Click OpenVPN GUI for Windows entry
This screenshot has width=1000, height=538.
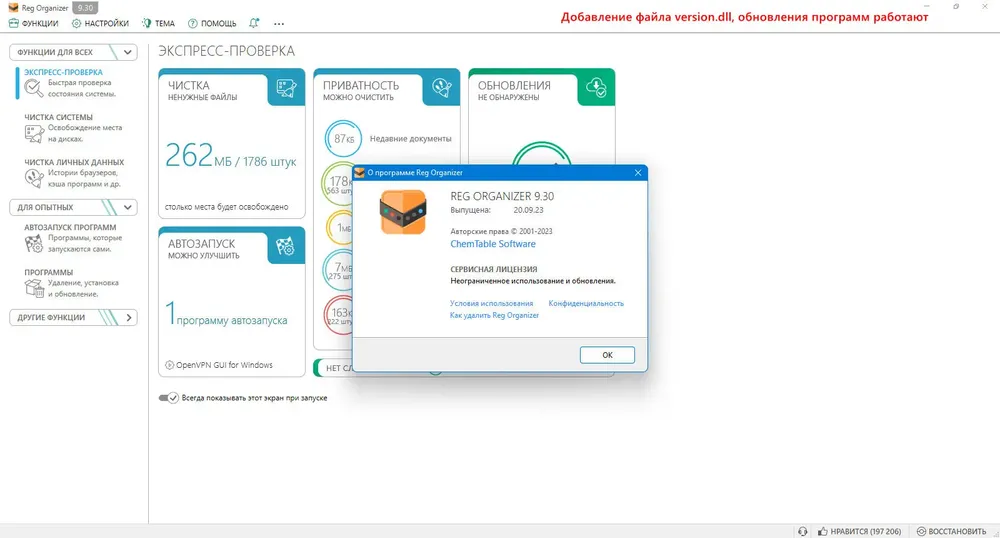pos(219,365)
